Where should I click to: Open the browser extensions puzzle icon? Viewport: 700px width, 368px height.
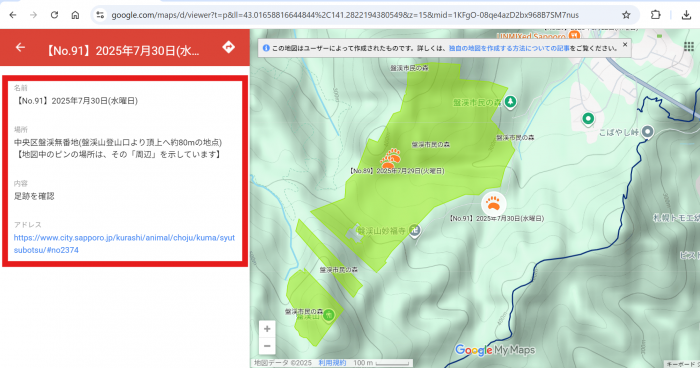click(x=655, y=15)
